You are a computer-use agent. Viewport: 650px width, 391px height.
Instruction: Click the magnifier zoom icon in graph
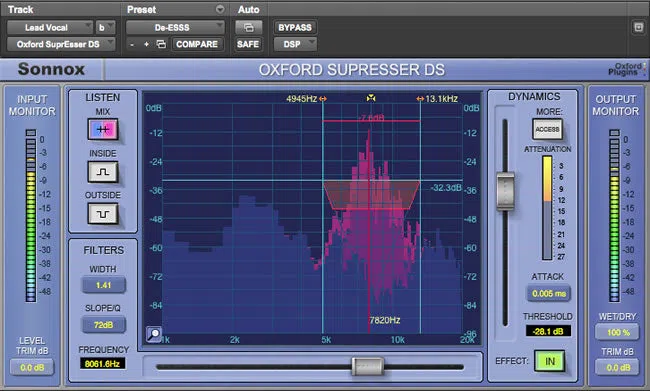pos(154,334)
